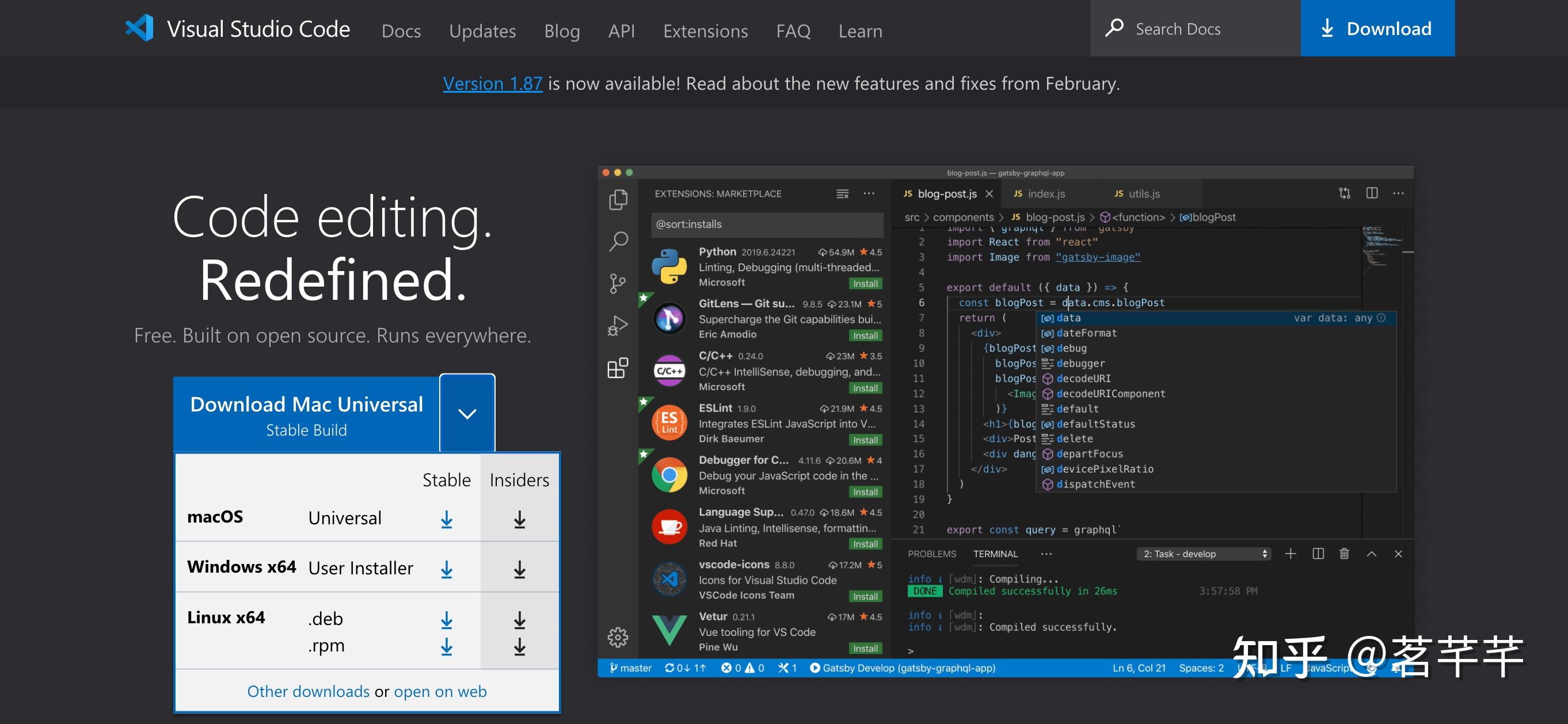The height and width of the screenshot is (724, 1568).
Task: Open the Extensions view icon
Action: (x=618, y=368)
